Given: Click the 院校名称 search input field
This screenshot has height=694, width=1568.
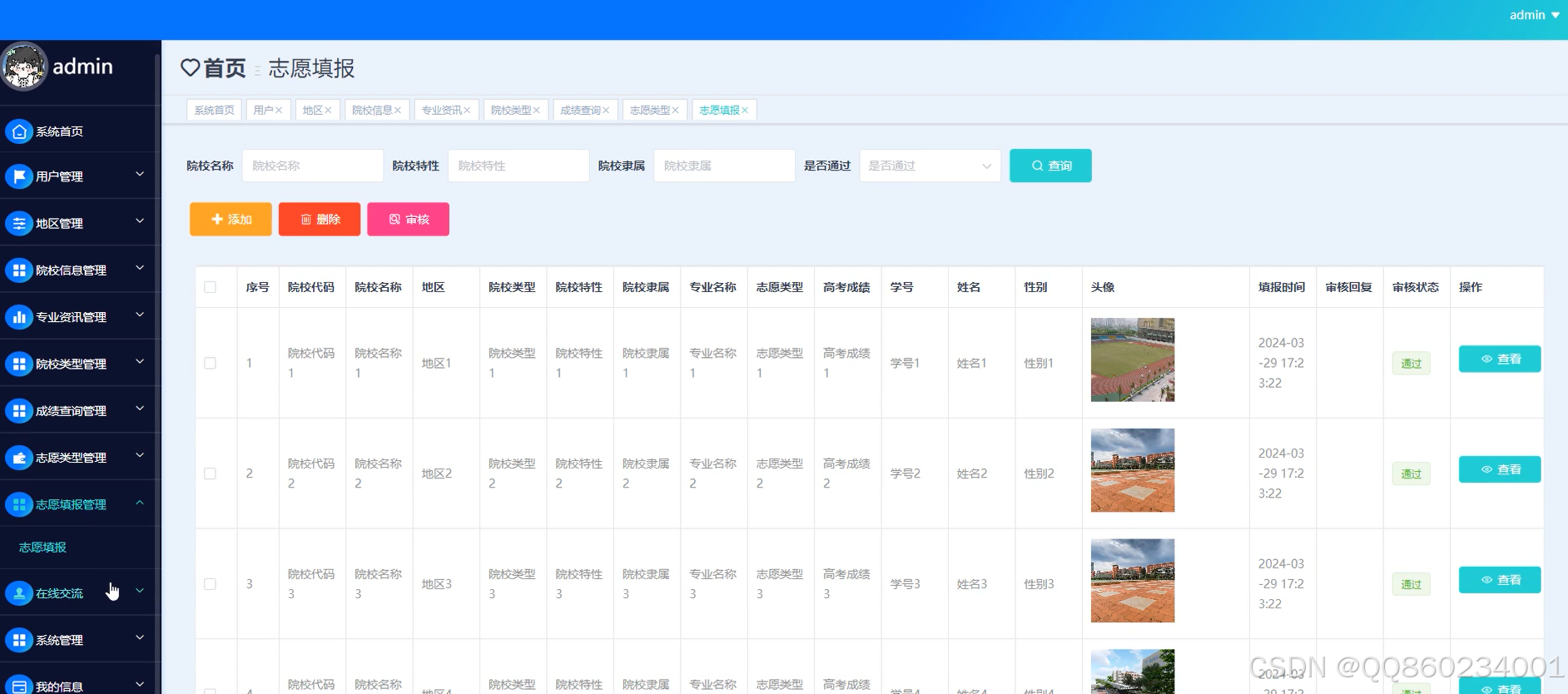Looking at the screenshot, I should [313, 166].
